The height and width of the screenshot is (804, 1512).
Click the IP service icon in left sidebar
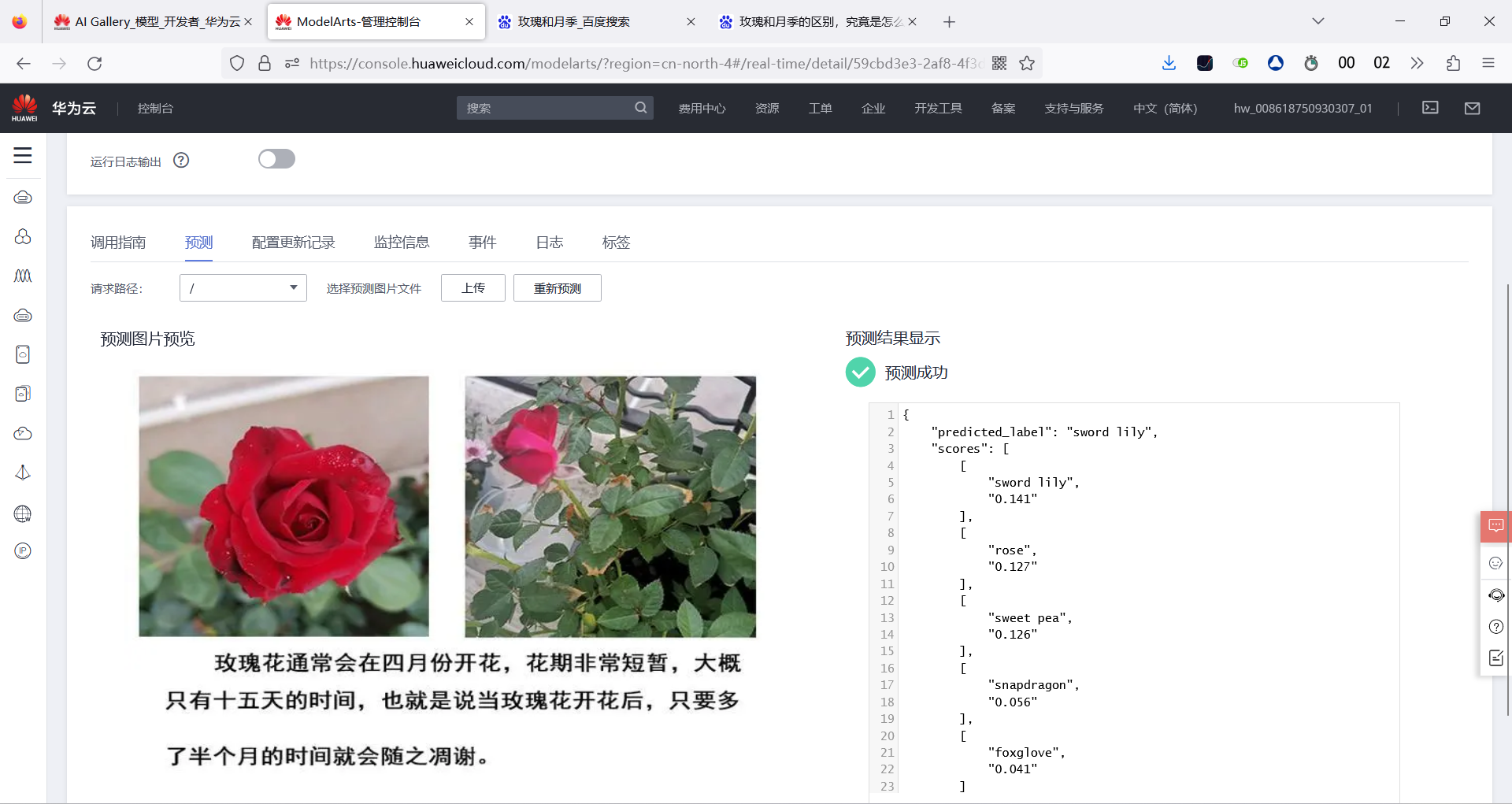(x=23, y=550)
